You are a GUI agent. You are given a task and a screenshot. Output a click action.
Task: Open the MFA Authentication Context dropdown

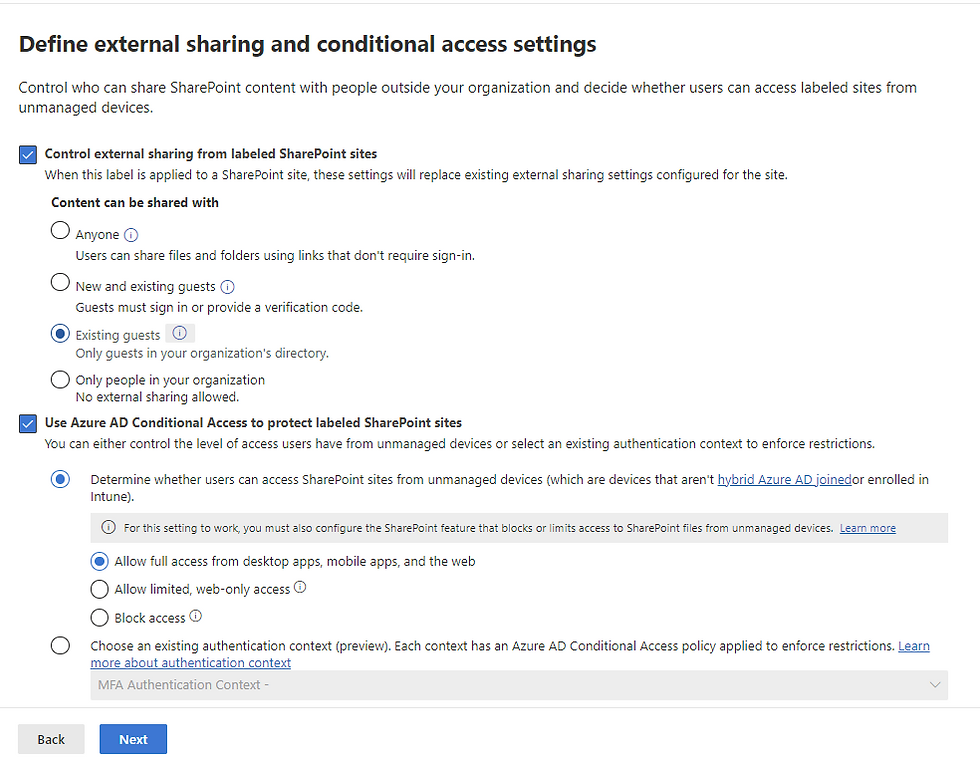coord(519,685)
